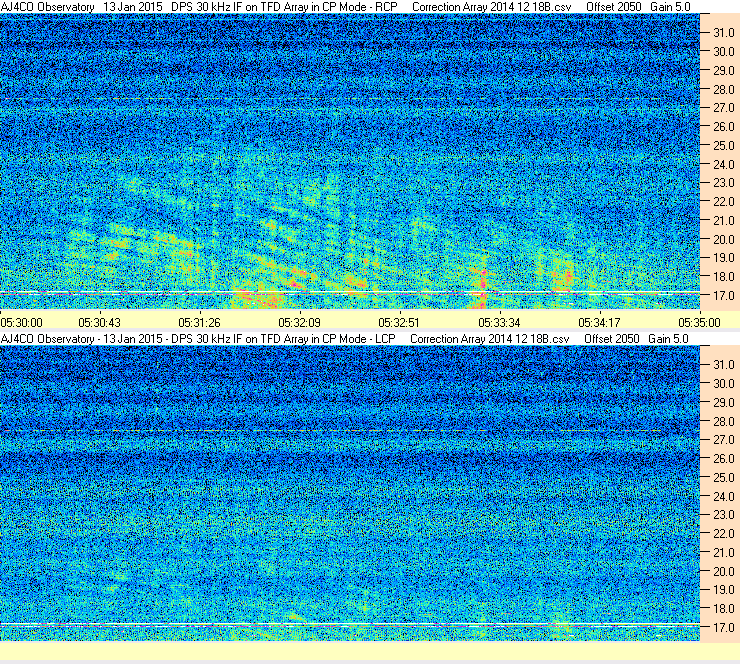
Task: Click 'AJ4CO Observatory' in the RCP title
Action: [48, 7]
